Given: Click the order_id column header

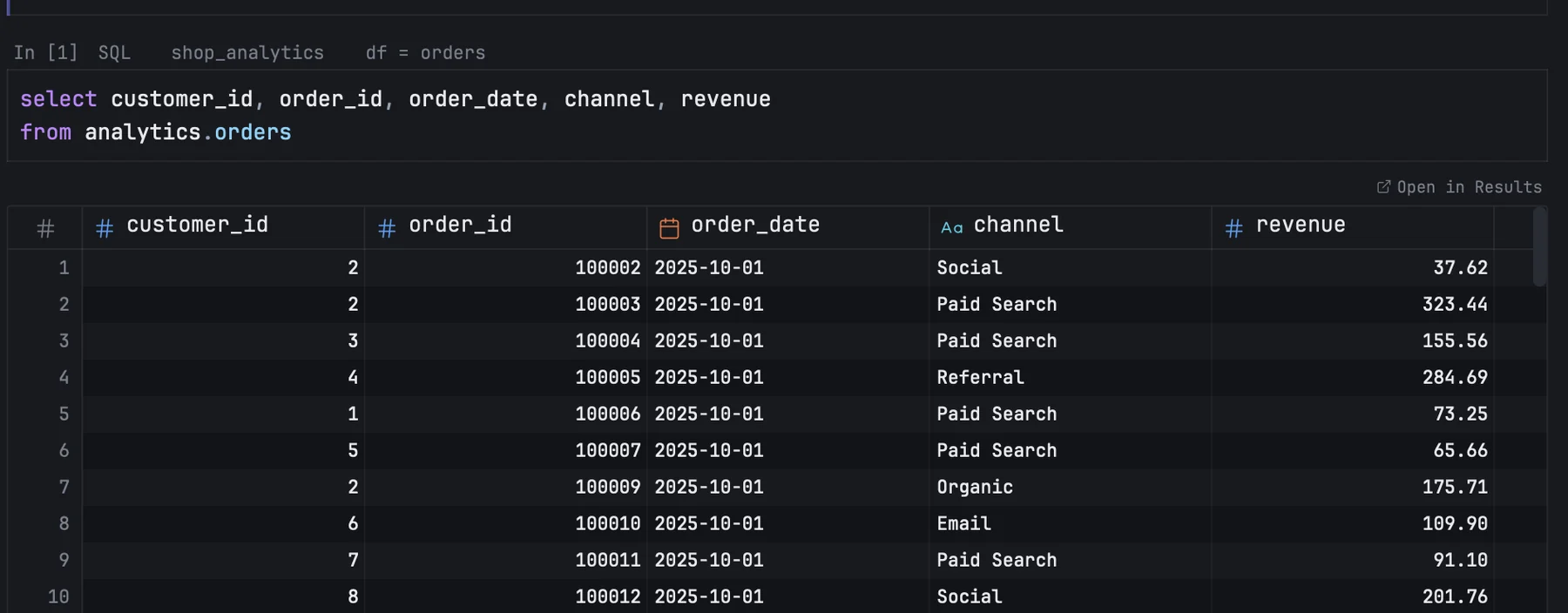Looking at the screenshot, I should point(505,227).
